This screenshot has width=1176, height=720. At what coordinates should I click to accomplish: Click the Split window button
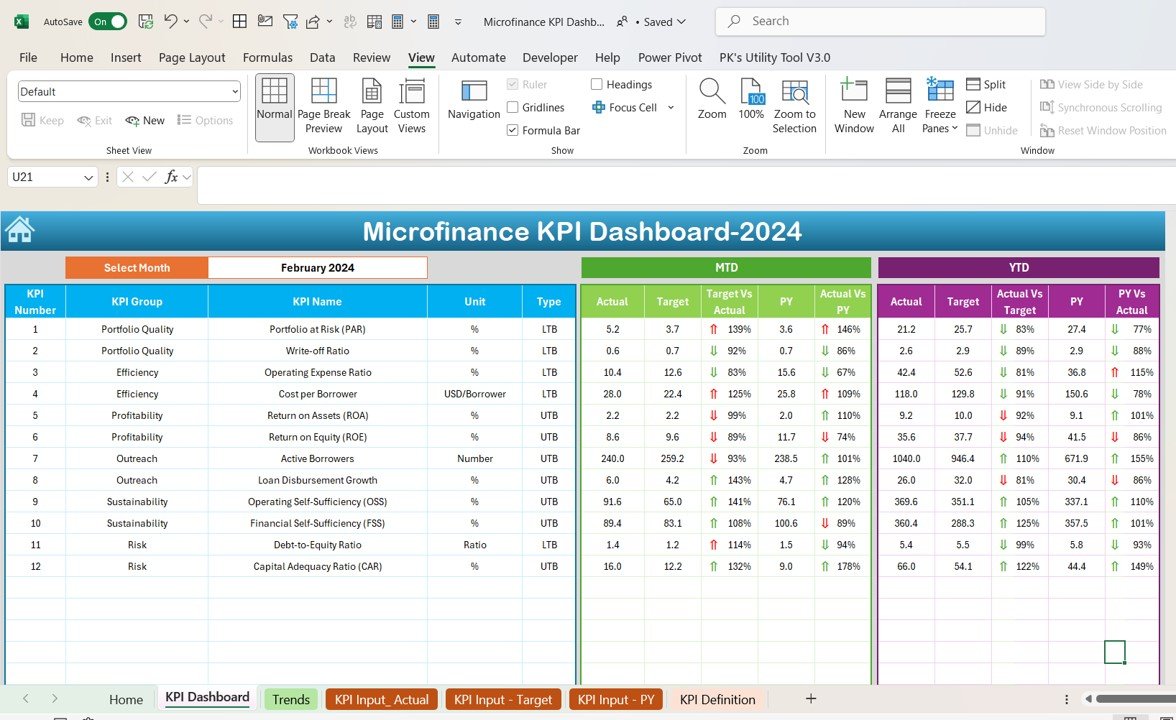pyautogui.click(x=986, y=84)
